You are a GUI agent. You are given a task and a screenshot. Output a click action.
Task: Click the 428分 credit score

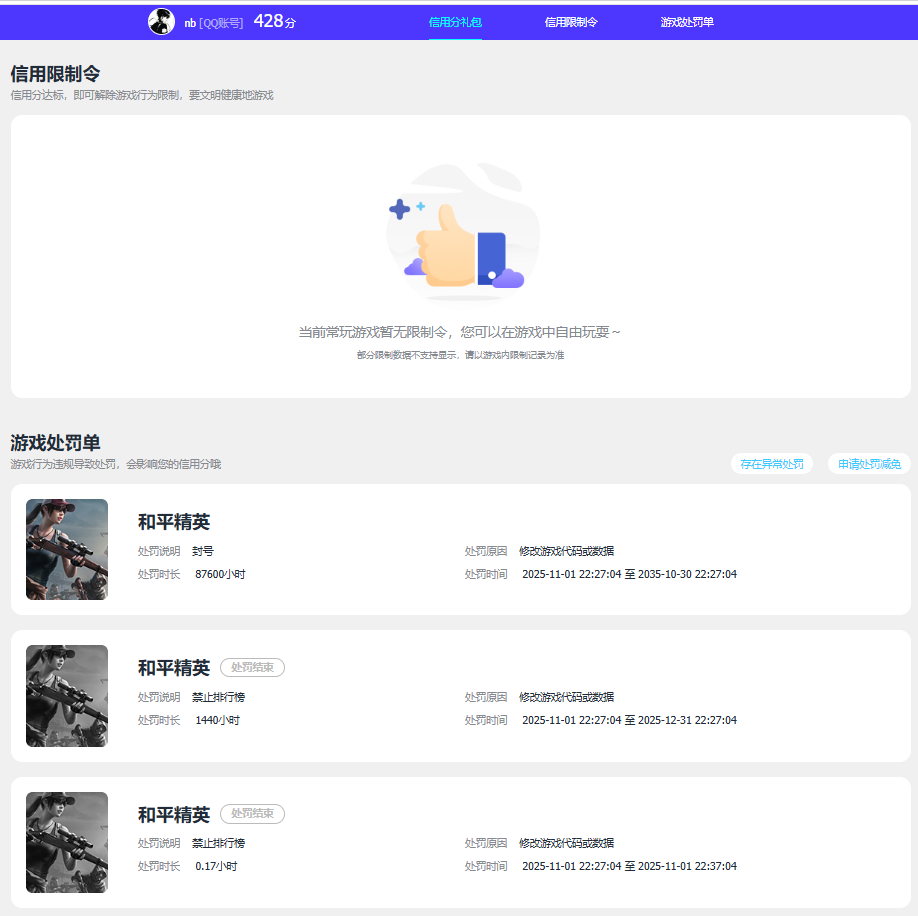click(x=275, y=22)
